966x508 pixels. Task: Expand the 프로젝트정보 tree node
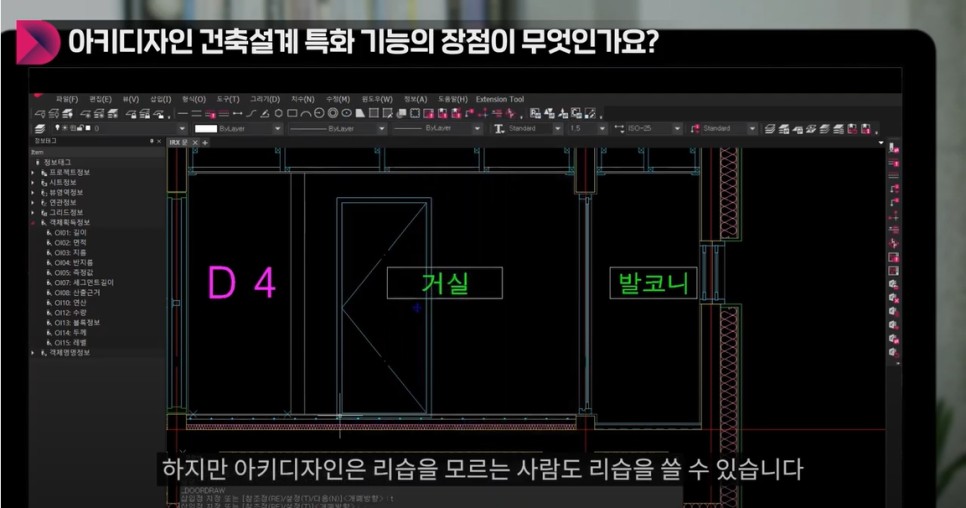(x=33, y=173)
